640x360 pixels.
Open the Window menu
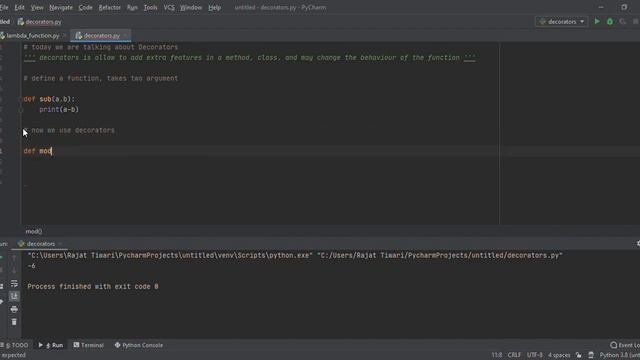(x=191, y=7)
